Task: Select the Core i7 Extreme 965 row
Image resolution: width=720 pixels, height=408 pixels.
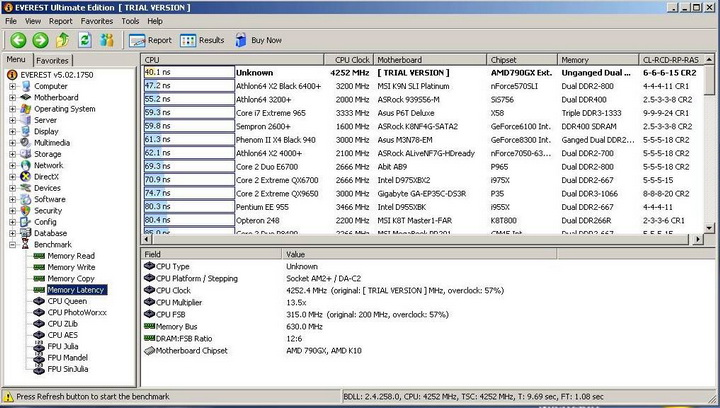Action: click(x=423, y=113)
